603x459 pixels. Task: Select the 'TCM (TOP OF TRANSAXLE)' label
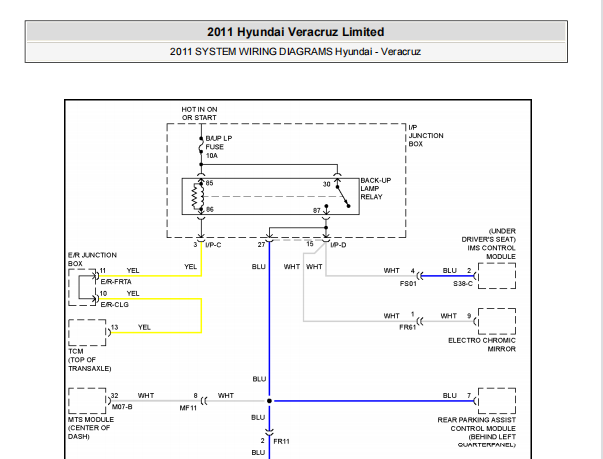pyautogui.click(x=90, y=360)
